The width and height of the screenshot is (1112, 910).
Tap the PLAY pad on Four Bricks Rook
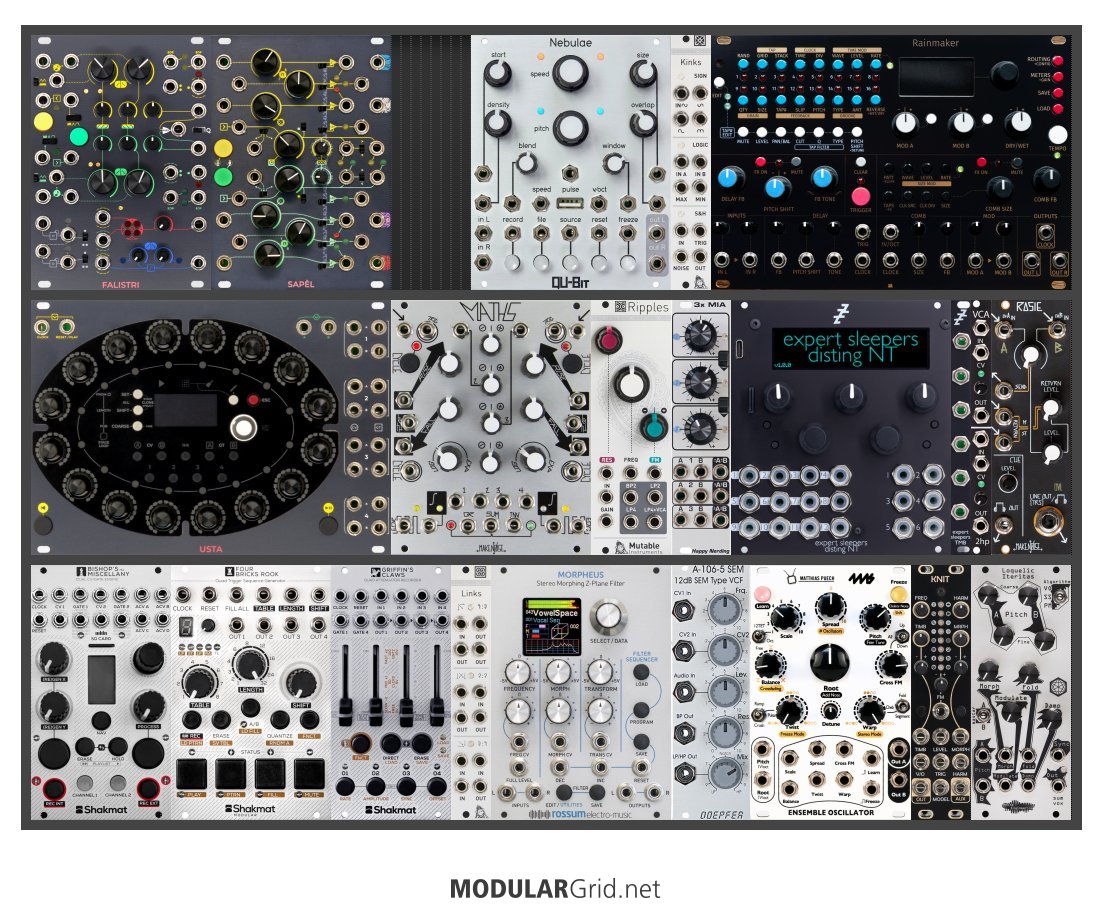pyautogui.click(x=191, y=773)
